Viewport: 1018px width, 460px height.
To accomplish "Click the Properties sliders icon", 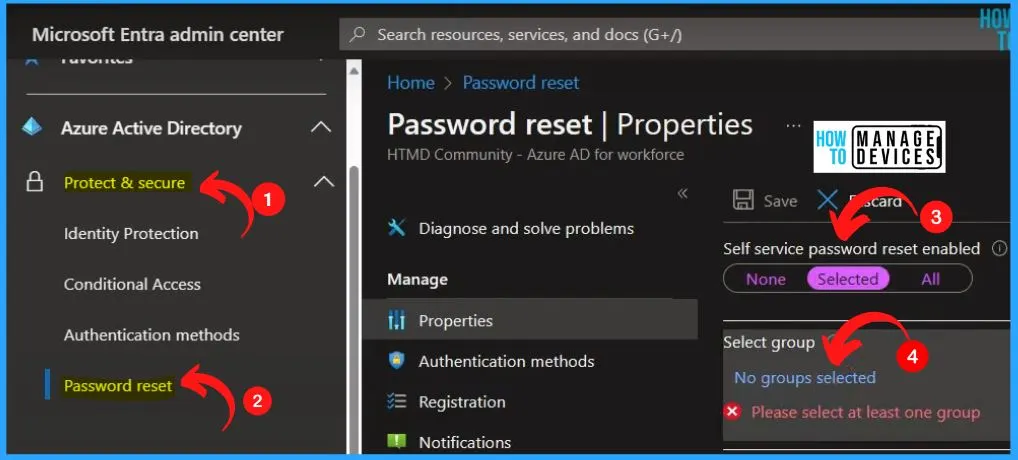I will (x=397, y=321).
